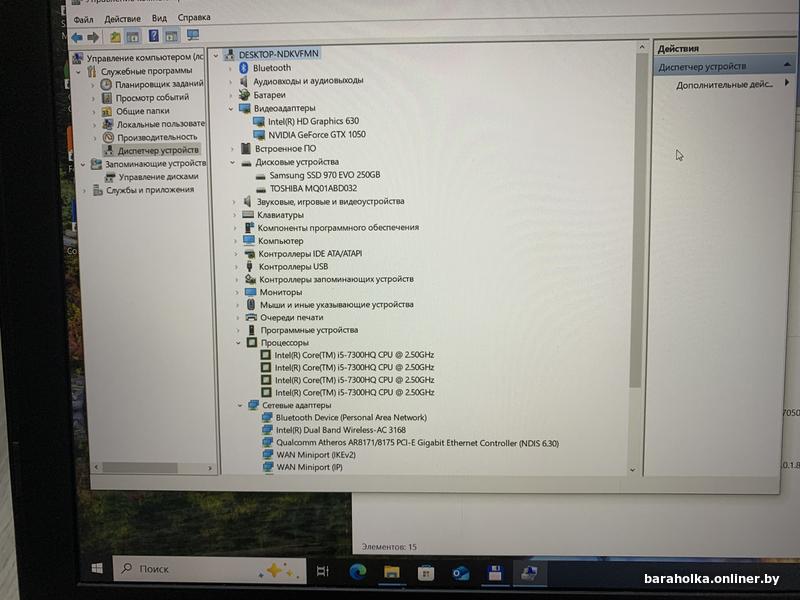Click the Мониторы monitor icon

(250, 292)
